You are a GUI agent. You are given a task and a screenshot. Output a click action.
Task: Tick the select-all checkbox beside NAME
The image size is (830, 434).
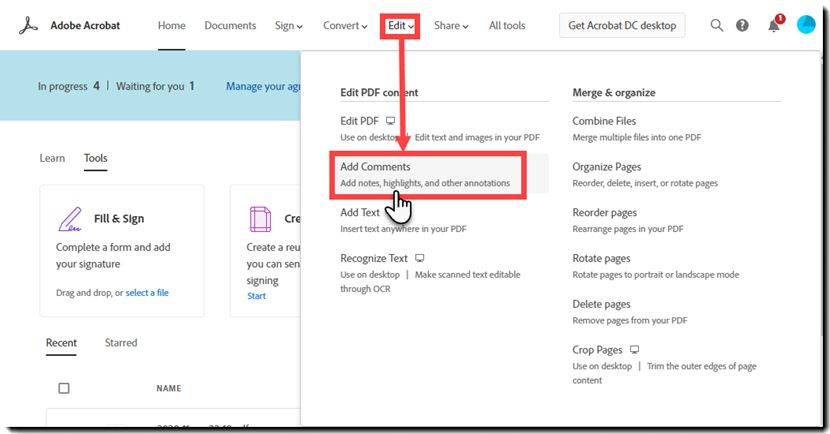(x=64, y=388)
